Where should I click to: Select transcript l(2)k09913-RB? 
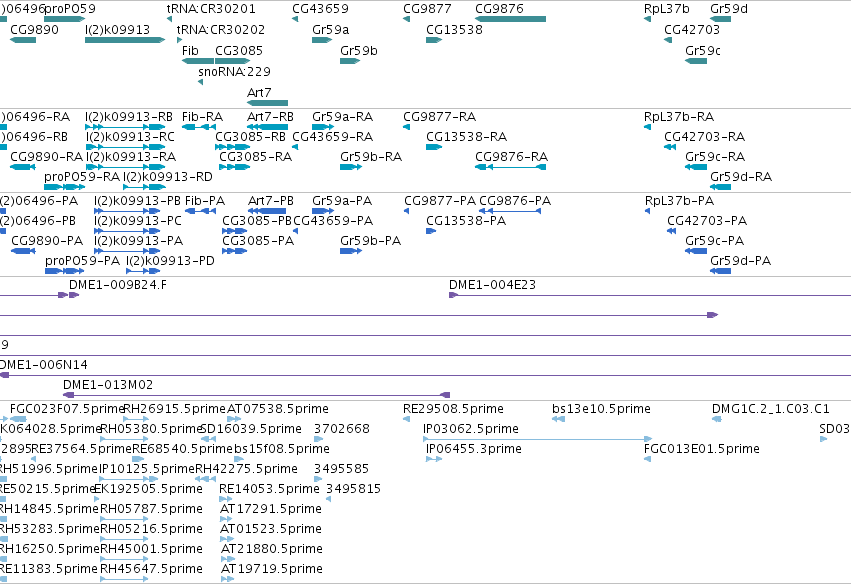(x=125, y=127)
